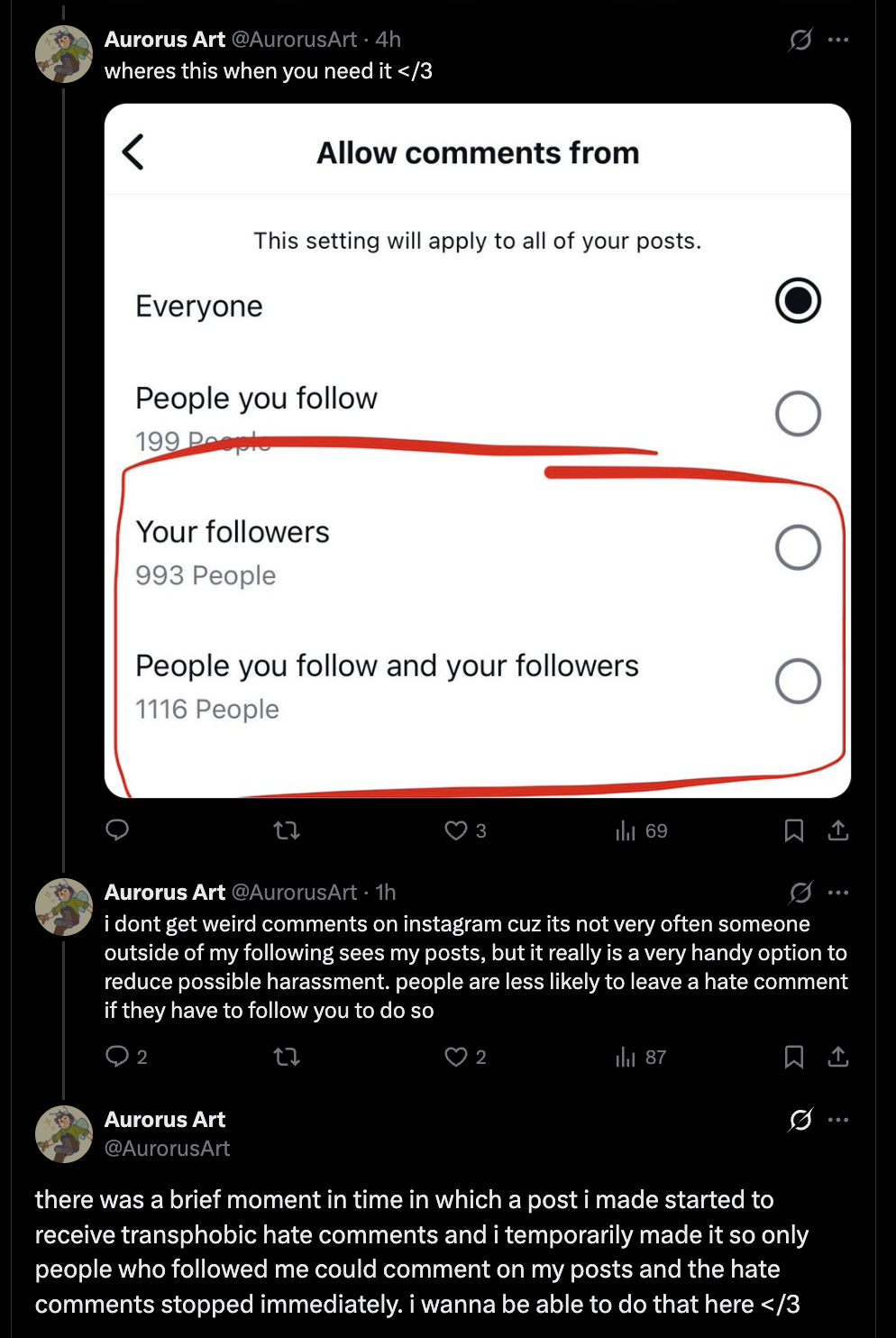This screenshot has width=896, height=1338.
Task: Open more options on the bottom main tweet
Action: pyautogui.click(x=838, y=1120)
